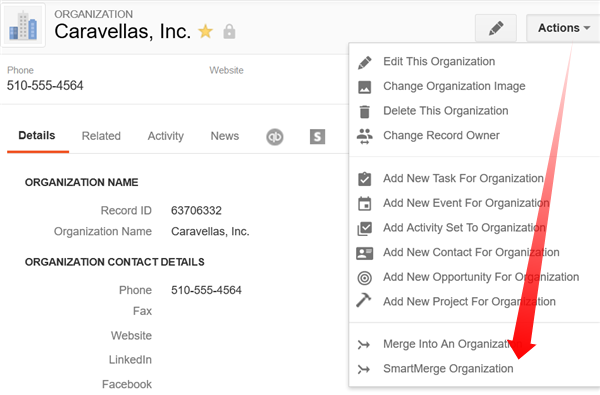Choose Add Activity Set To Organization
This screenshot has height=395, width=600.
tap(464, 228)
